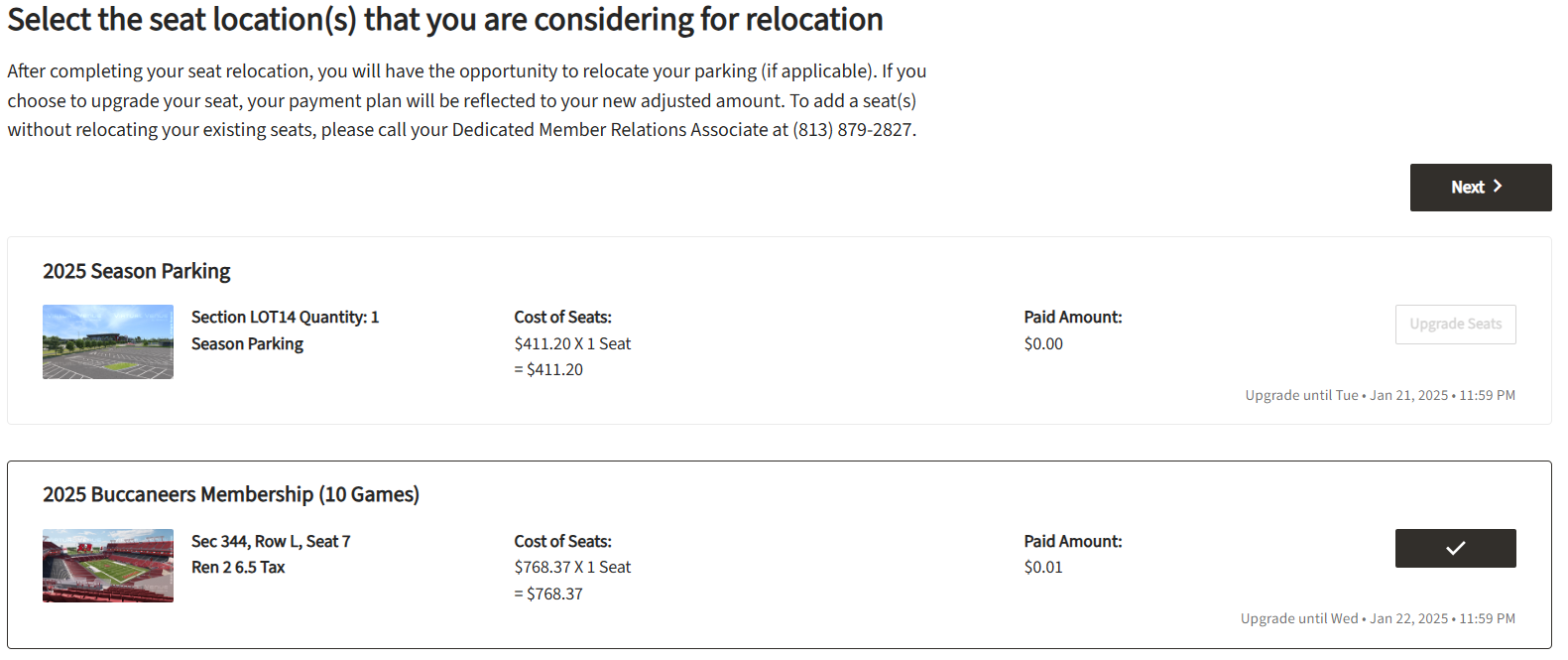Click the $0.00 paid amount
Image resolution: width=1568 pixels, height=660 pixels.
tap(1043, 344)
